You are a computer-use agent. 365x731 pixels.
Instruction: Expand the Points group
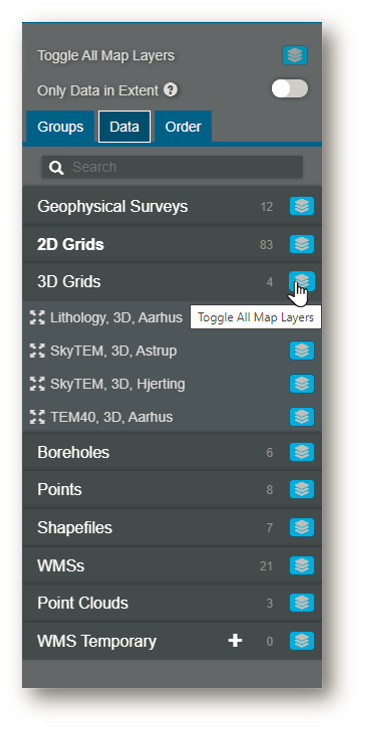[x=60, y=490]
